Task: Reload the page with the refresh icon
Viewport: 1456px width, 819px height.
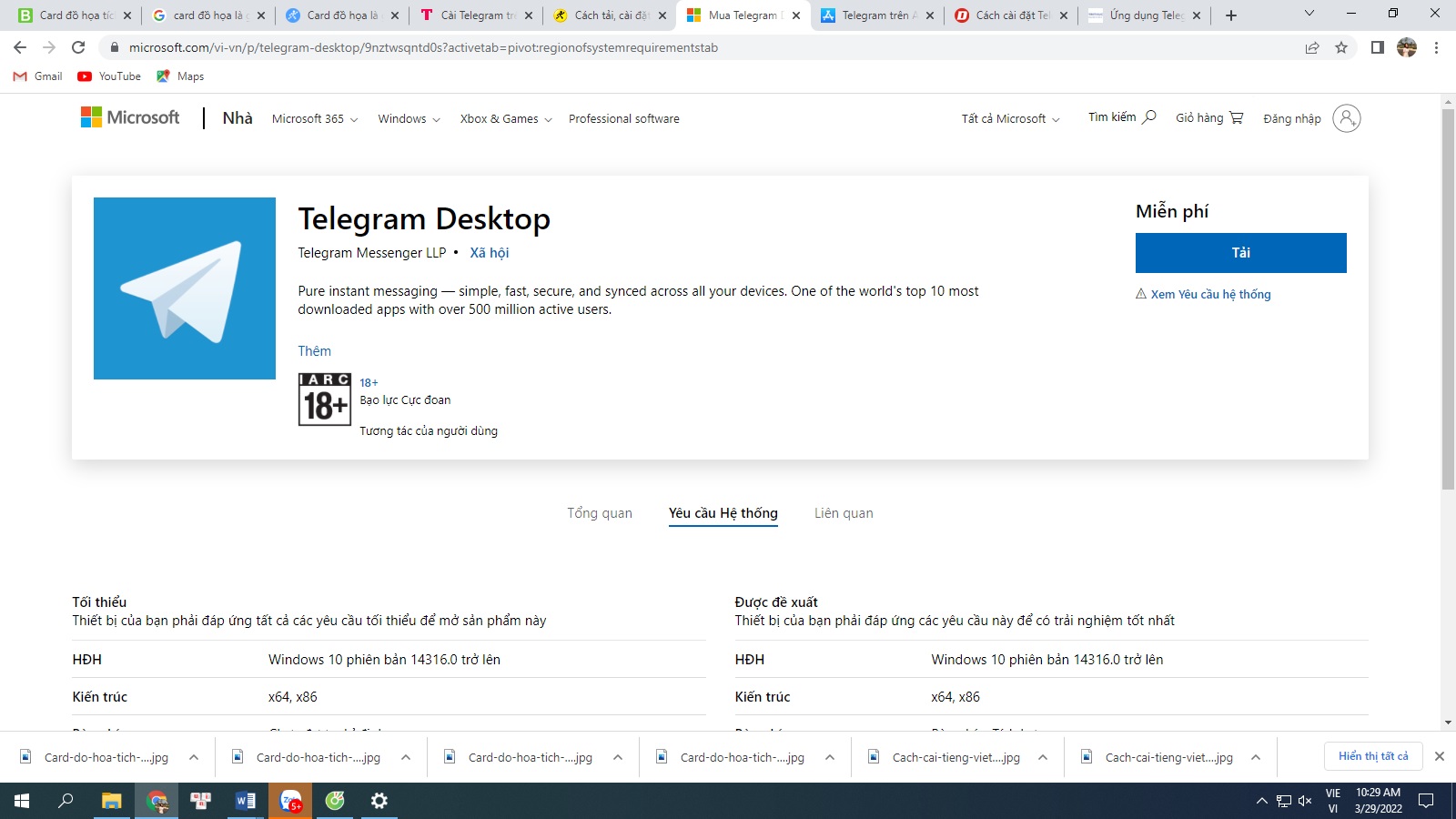Action: 78,47
